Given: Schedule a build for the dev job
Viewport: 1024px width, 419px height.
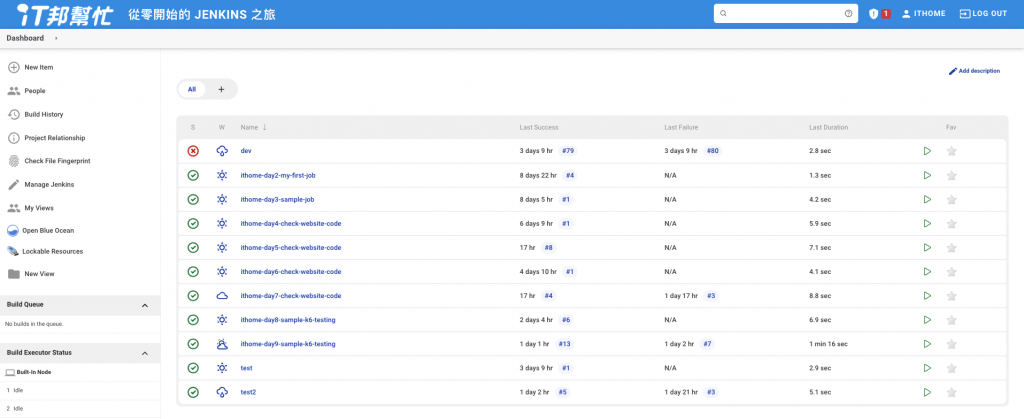Looking at the screenshot, I should click(x=927, y=151).
